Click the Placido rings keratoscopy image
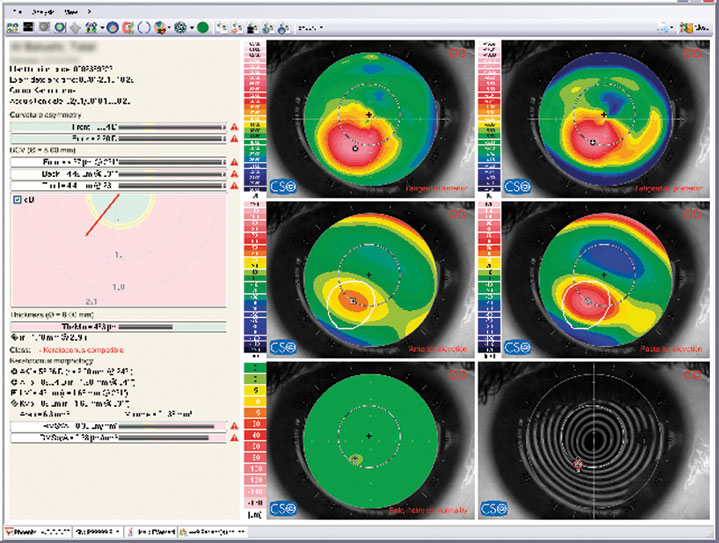719x543 pixels. 593,440
